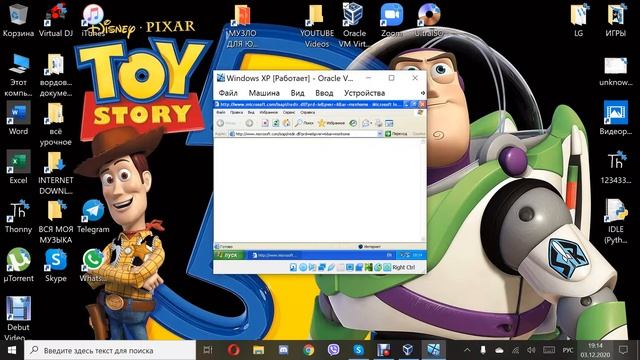Click the РУС language indicator

(568, 350)
